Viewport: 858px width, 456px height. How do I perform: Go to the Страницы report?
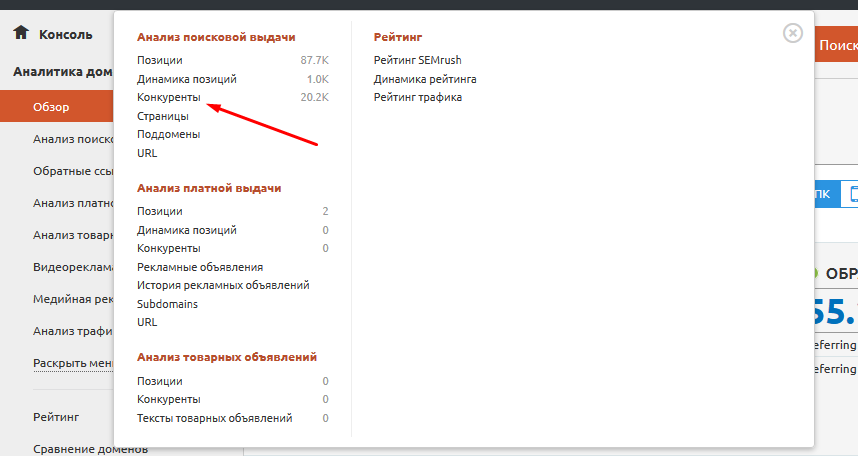(163, 116)
